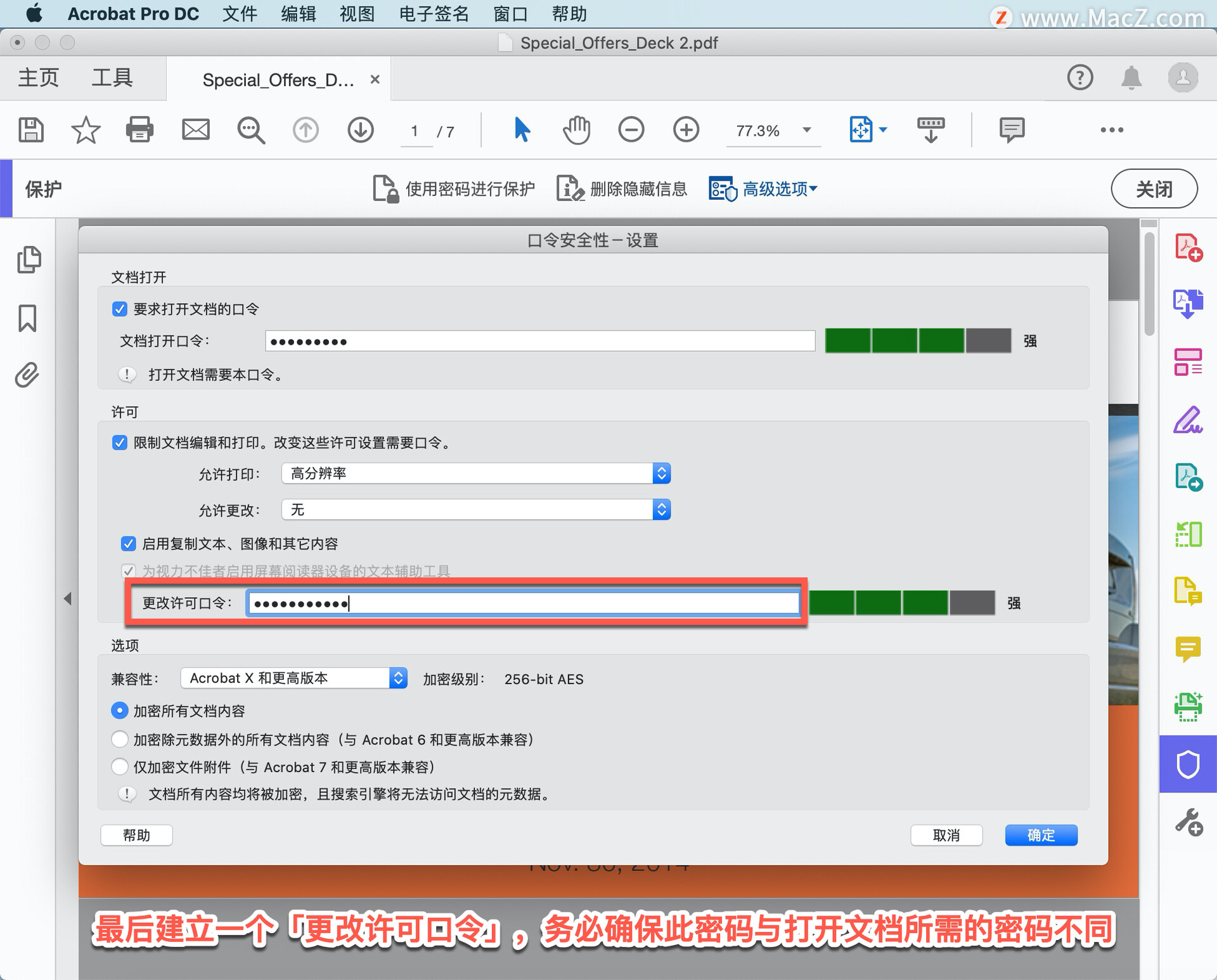Click the 确定 button
This screenshot has width=1217, height=980.
(x=1041, y=835)
